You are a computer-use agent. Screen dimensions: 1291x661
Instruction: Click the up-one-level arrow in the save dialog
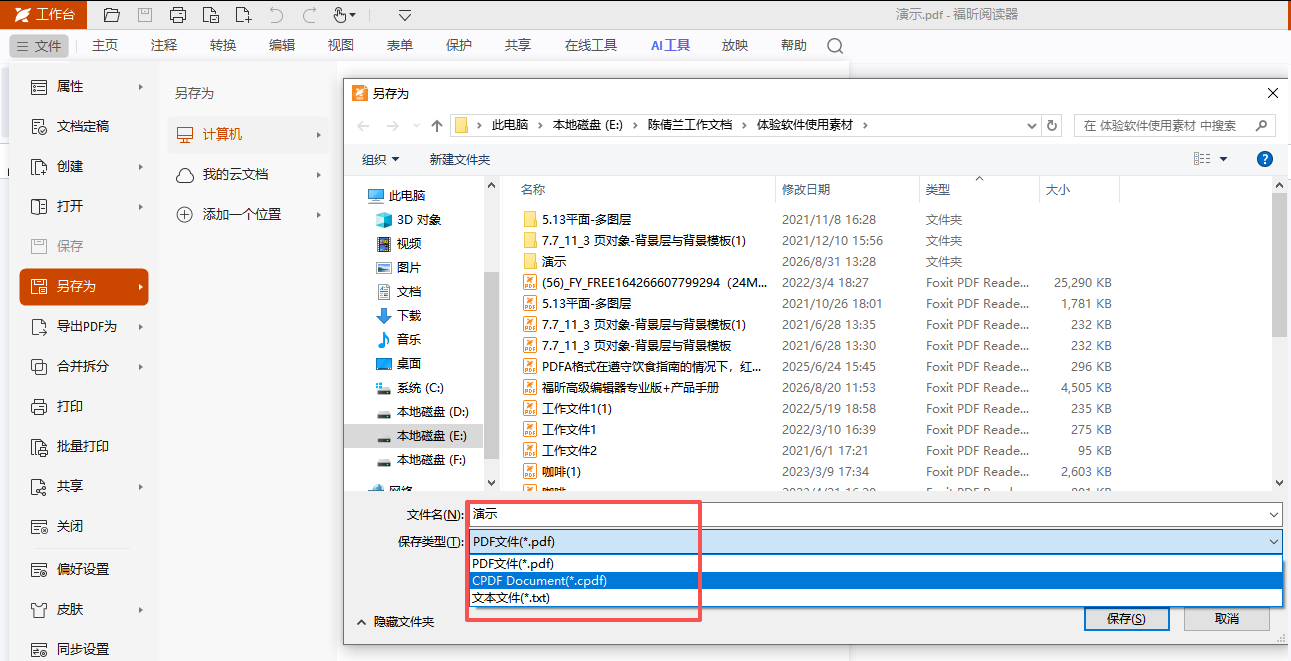tap(436, 126)
